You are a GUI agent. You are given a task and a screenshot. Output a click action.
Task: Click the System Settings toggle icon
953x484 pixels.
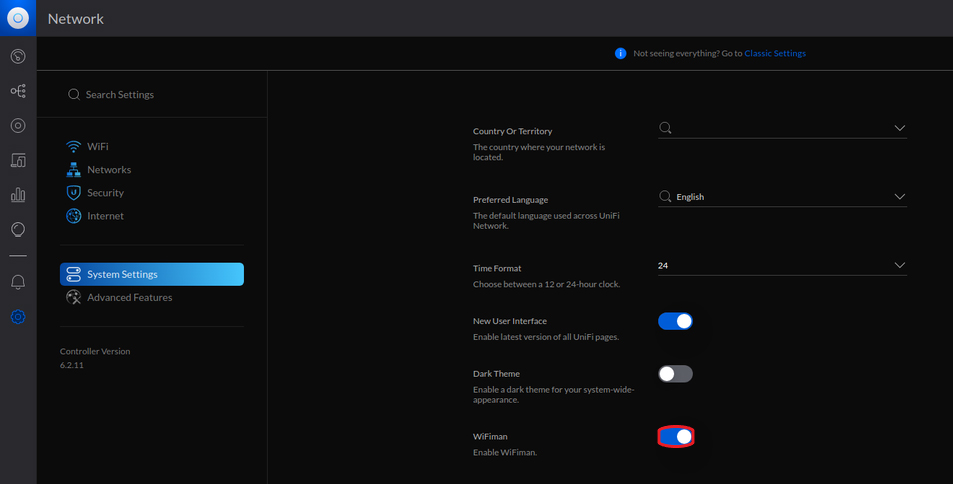pos(74,274)
